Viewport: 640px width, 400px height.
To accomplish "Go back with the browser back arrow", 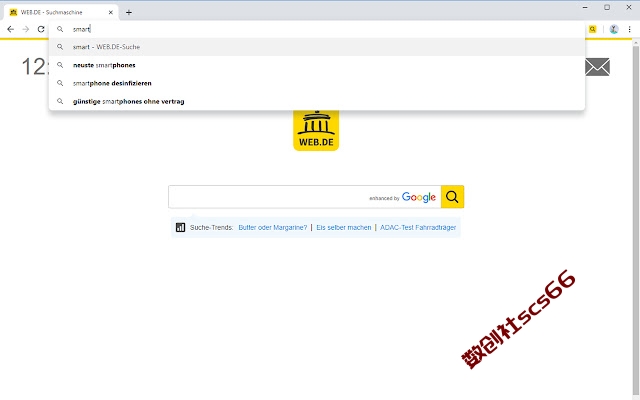I will click(x=11, y=29).
